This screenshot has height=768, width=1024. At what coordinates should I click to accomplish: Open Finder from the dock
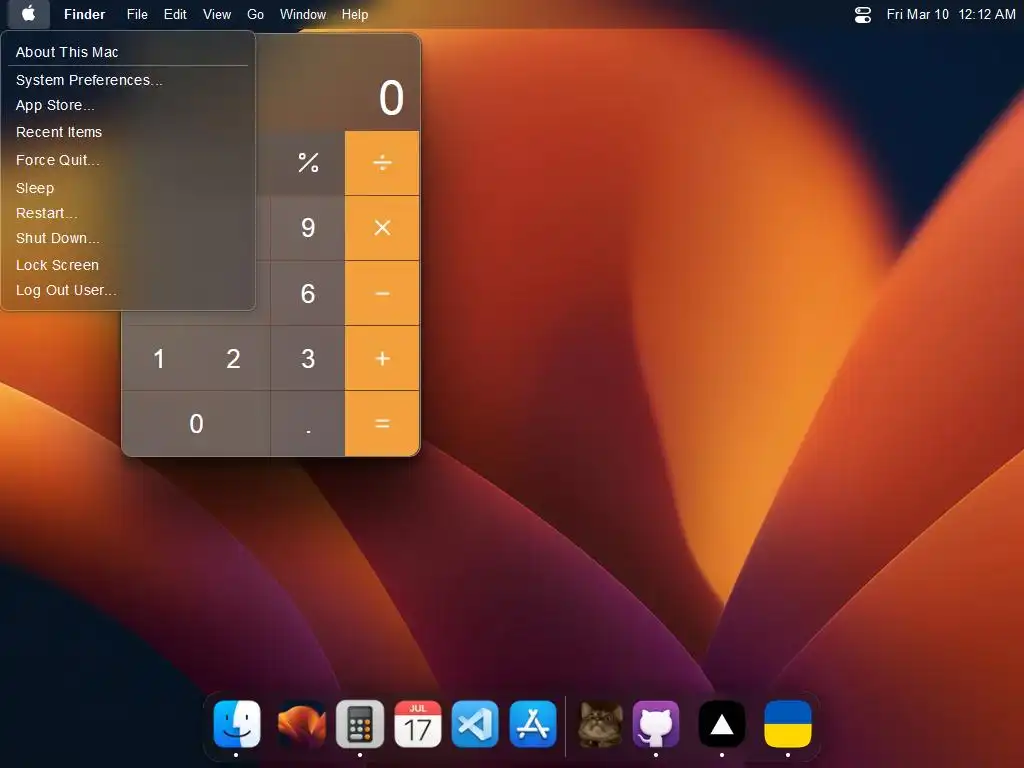click(236, 724)
